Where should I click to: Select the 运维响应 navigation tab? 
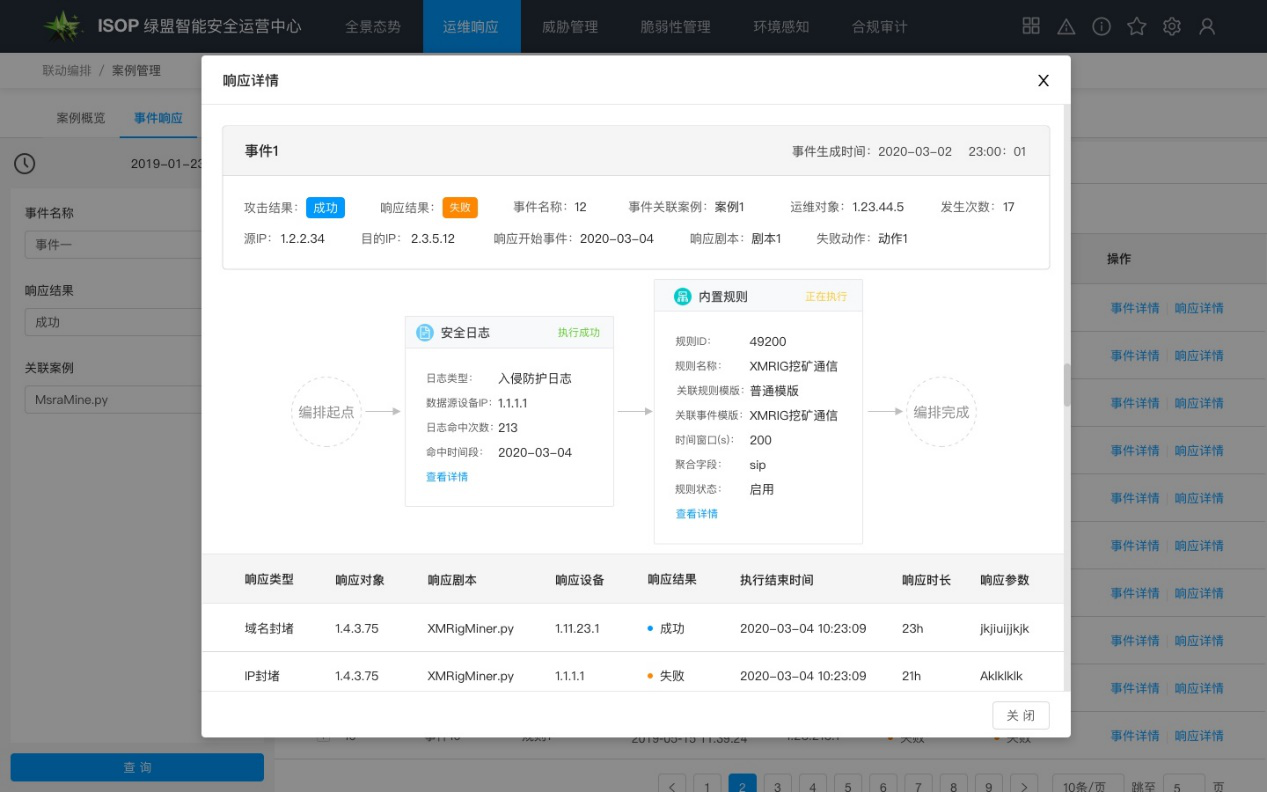click(x=471, y=27)
